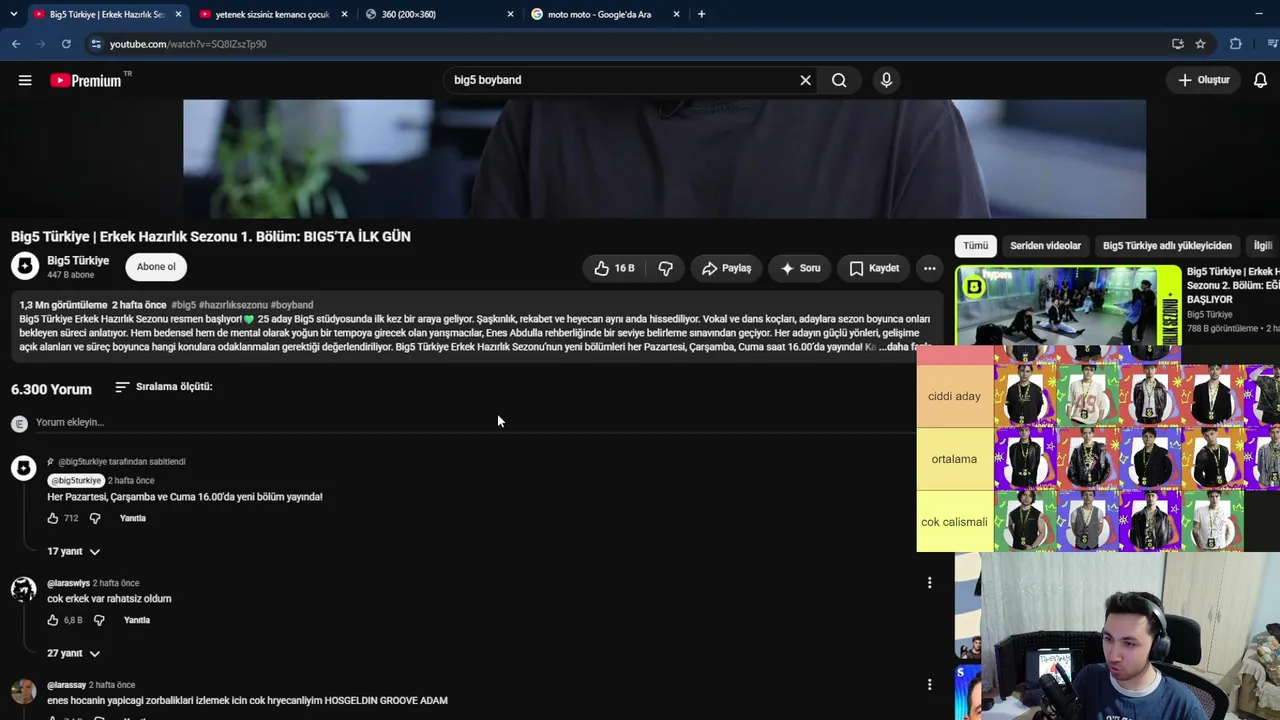Select the Seriden videolar chip
The height and width of the screenshot is (720, 1280).
pos(1045,245)
